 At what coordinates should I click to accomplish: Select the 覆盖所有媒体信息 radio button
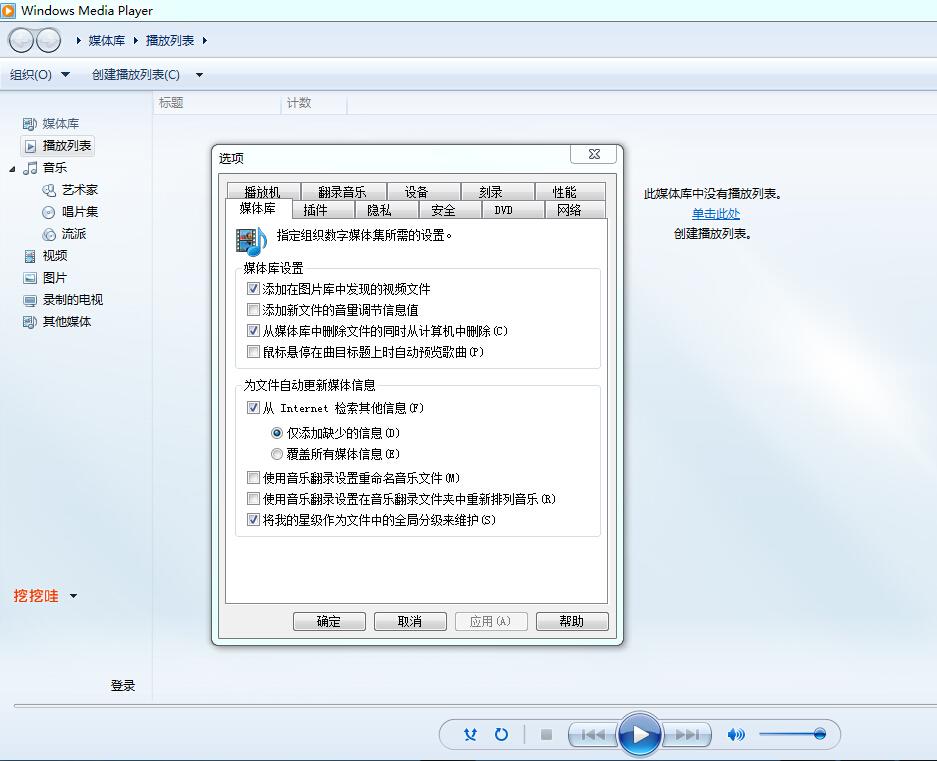(277, 454)
